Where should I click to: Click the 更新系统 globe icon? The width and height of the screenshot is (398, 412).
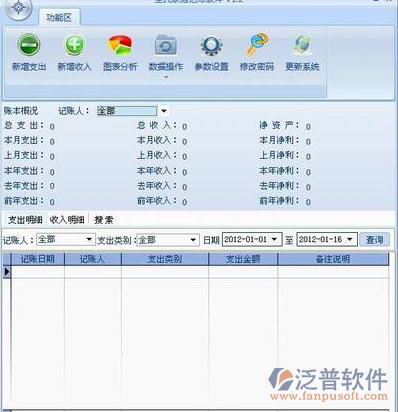(303, 45)
